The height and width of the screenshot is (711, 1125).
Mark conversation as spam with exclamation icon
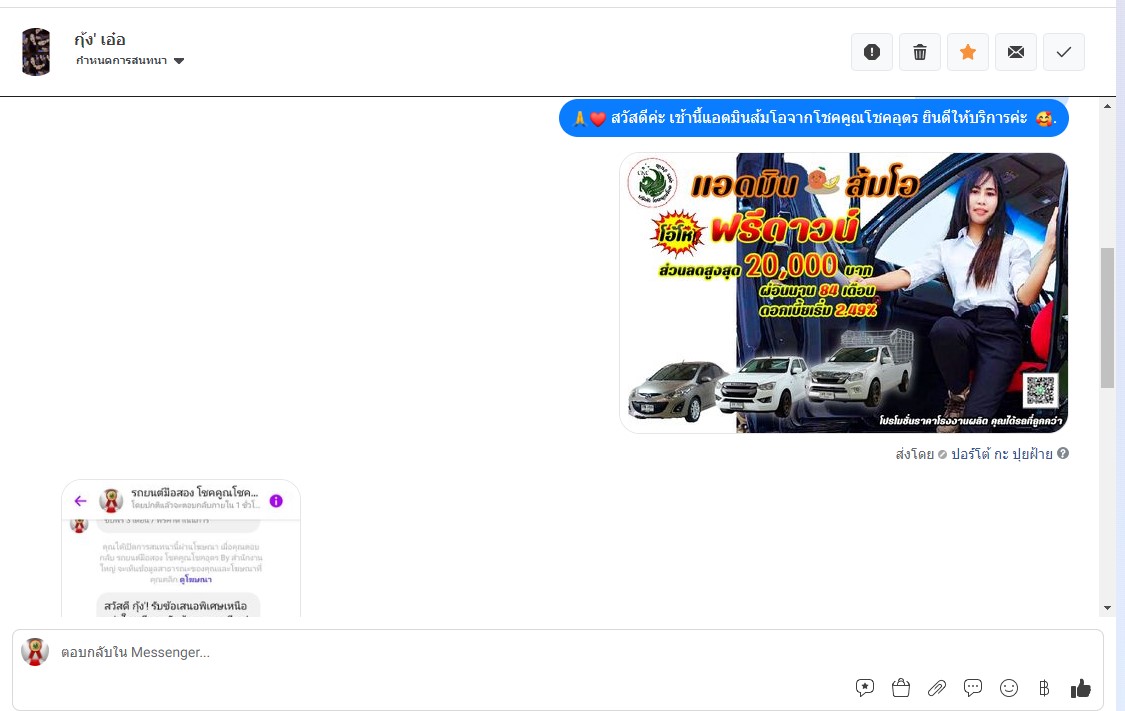point(872,52)
